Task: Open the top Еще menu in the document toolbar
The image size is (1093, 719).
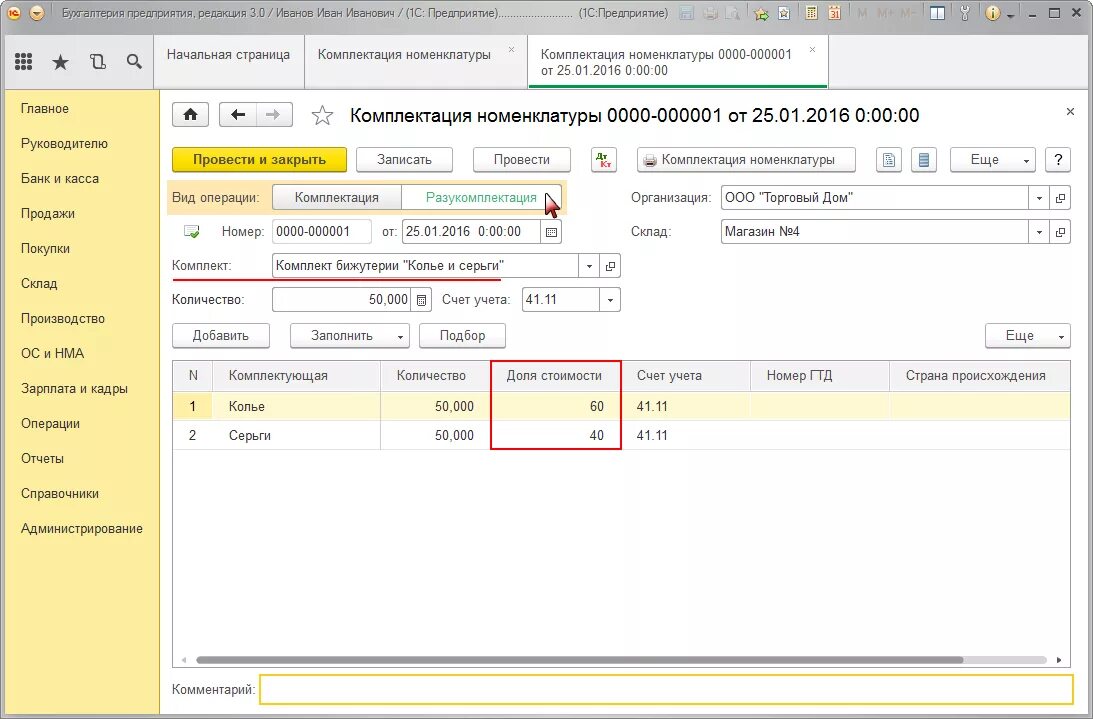Action: pyautogui.click(x=993, y=160)
